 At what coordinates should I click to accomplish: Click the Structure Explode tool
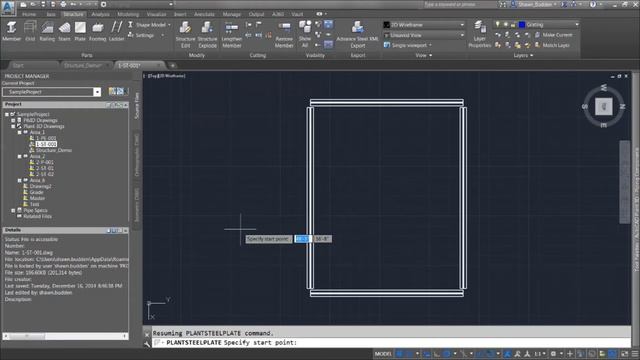click(207, 35)
